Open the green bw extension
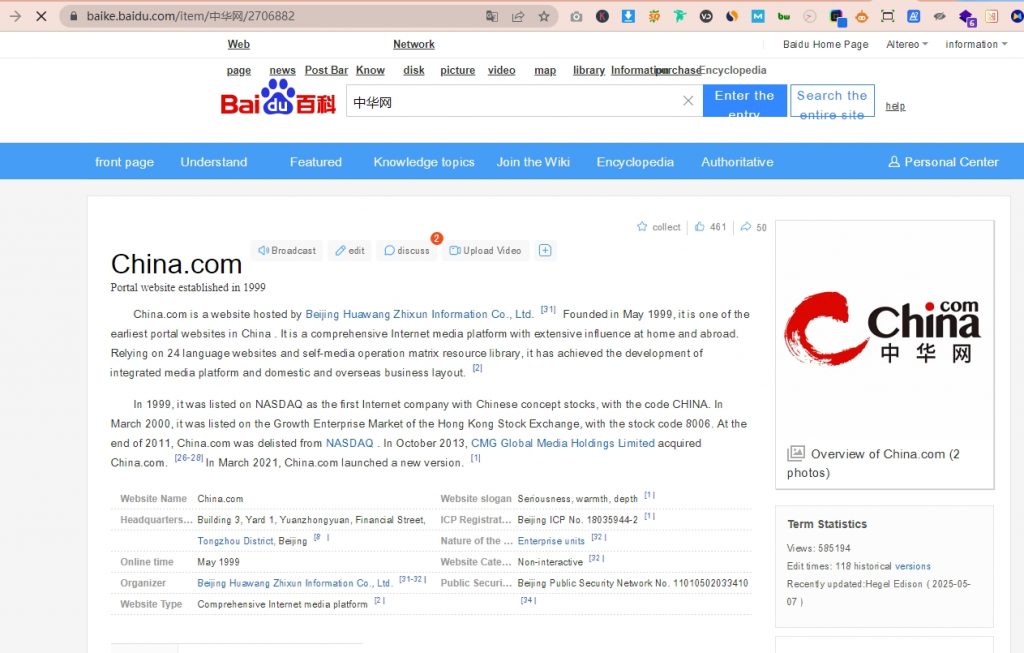 (x=784, y=16)
